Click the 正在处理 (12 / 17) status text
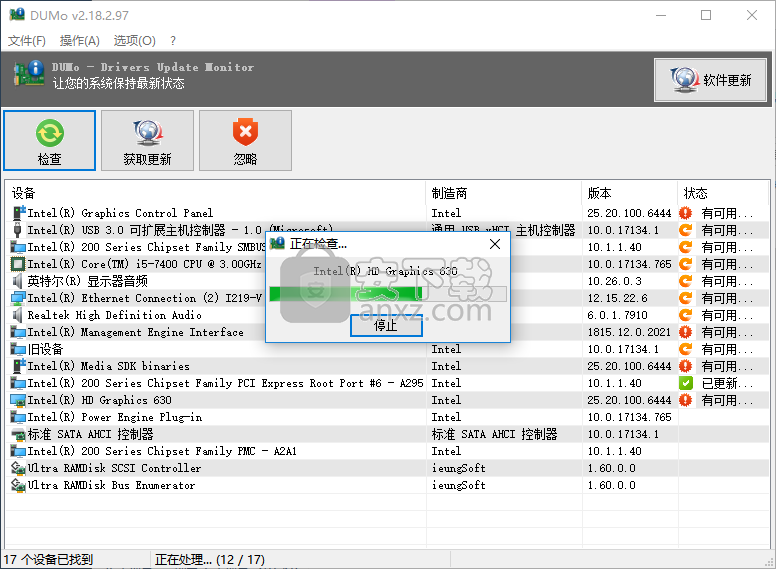 coord(210,560)
